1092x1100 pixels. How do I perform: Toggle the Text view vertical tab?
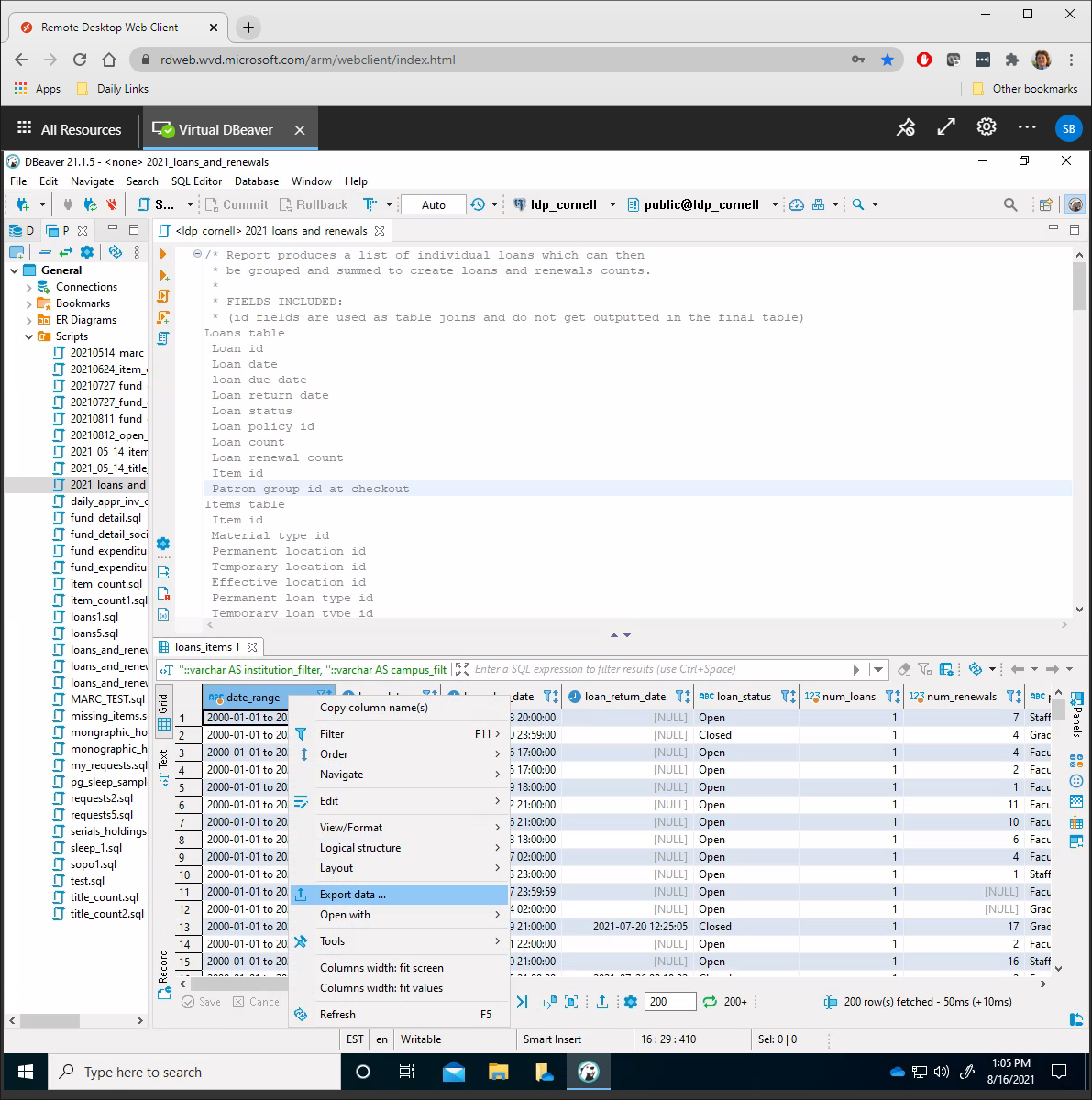(x=164, y=766)
